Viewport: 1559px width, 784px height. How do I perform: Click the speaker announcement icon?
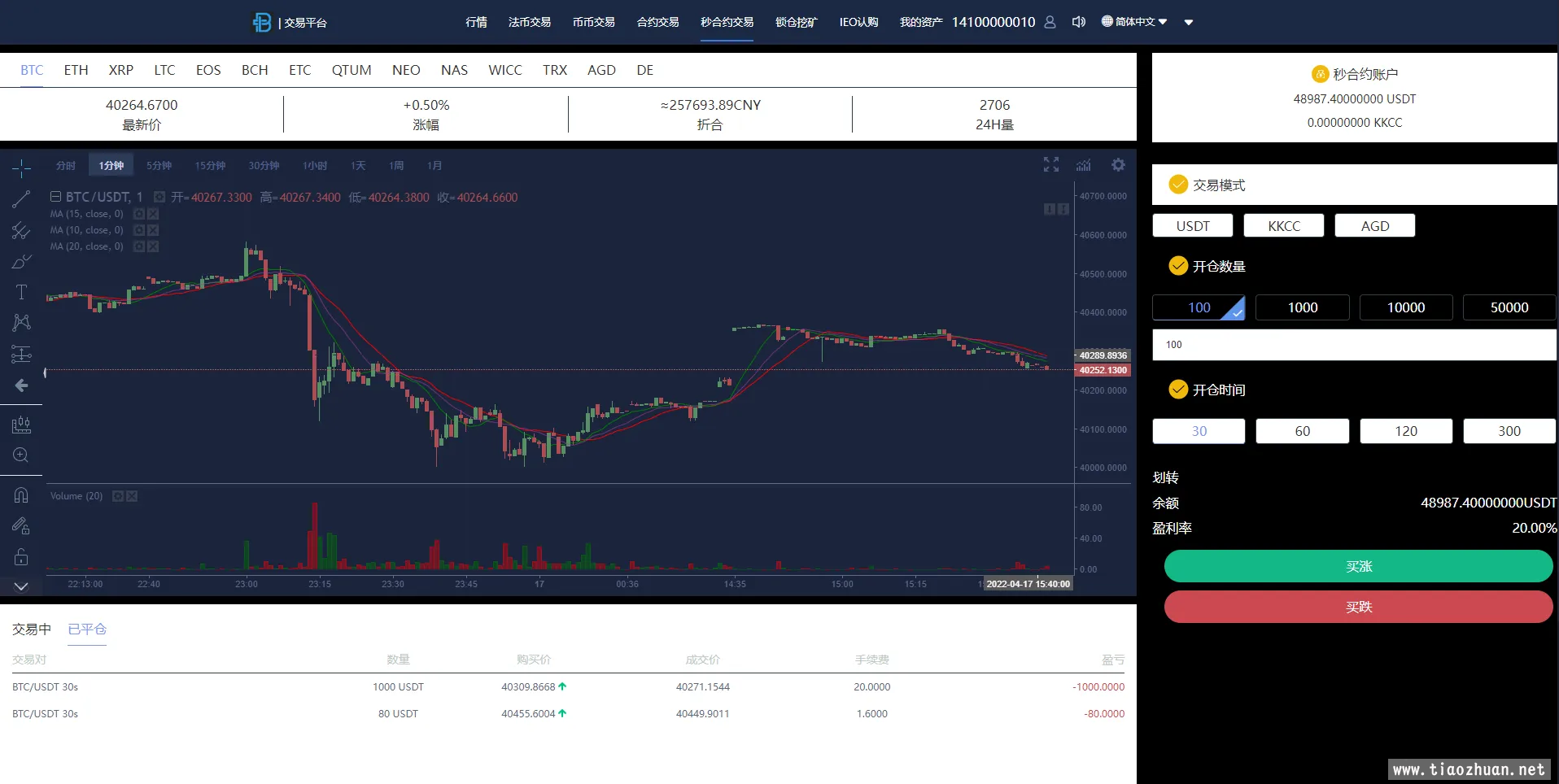tap(1079, 22)
